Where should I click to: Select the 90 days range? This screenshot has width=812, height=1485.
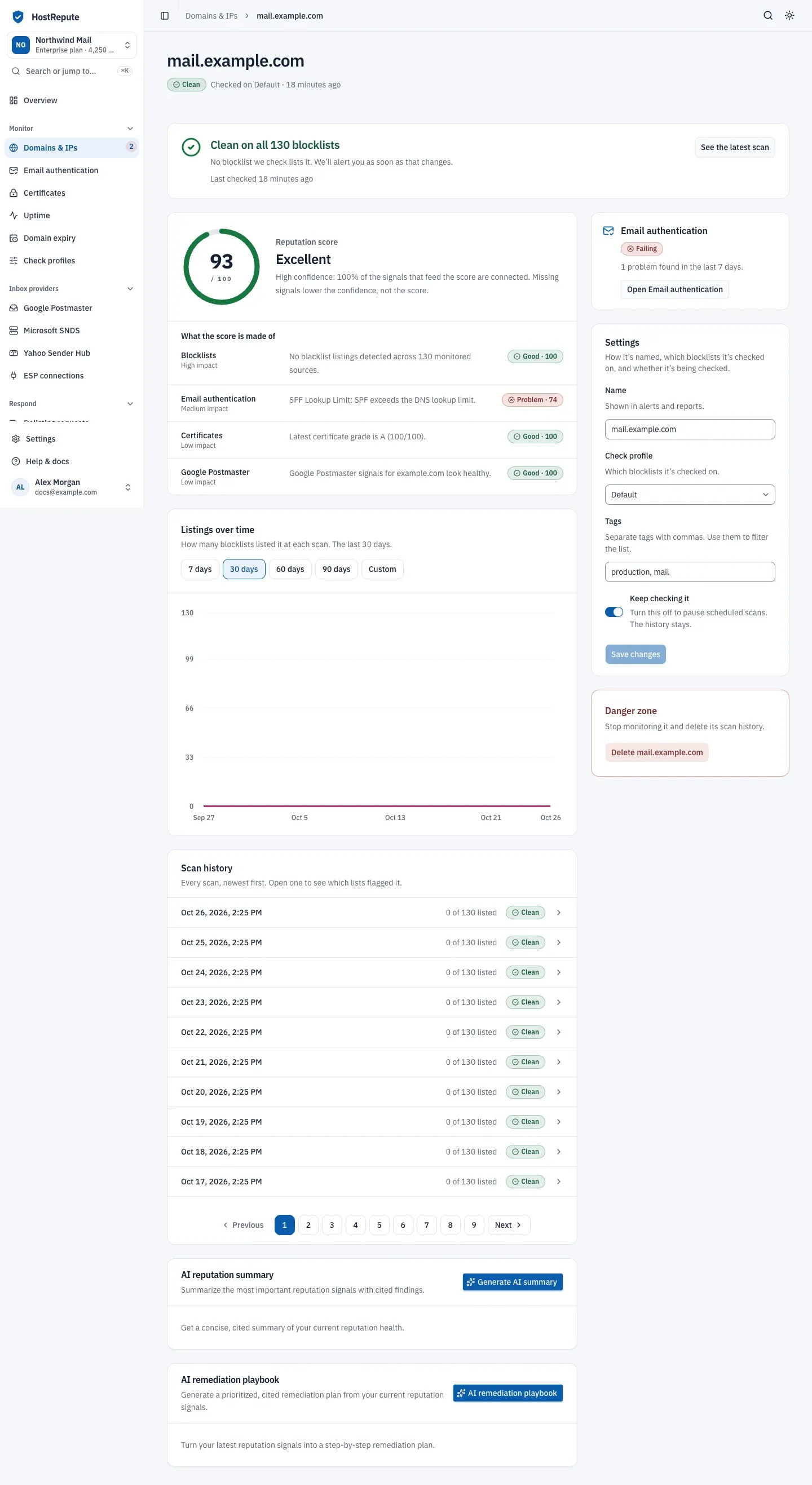(x=336, y=569)
